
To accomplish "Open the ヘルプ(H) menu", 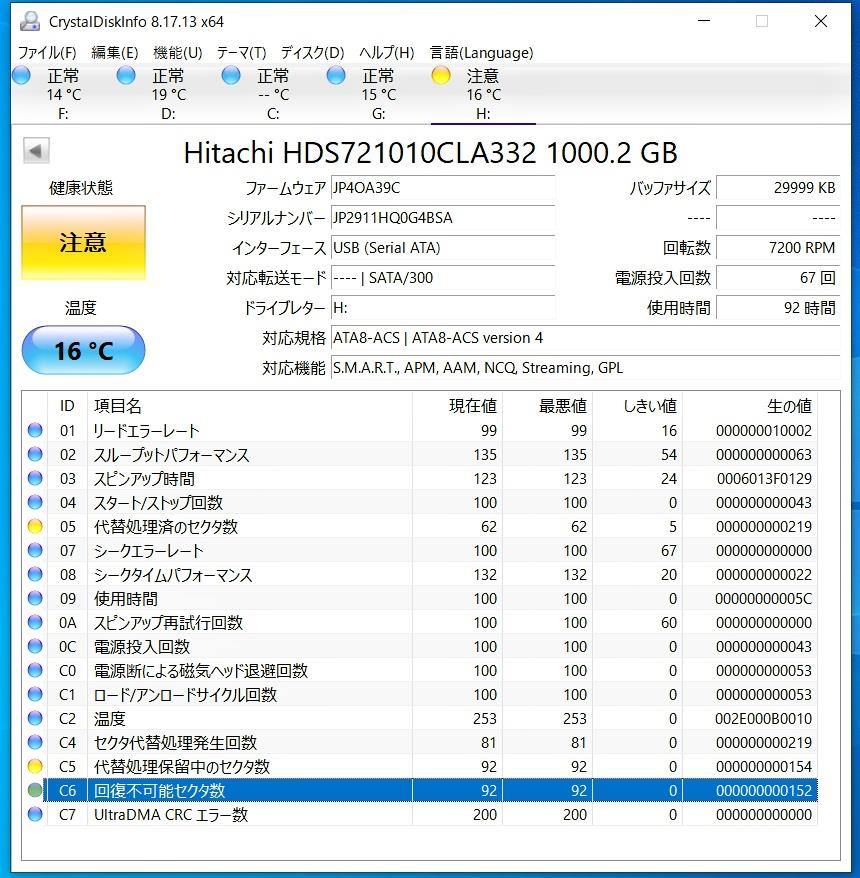I will pyautogui.click(x=387, y=53).
